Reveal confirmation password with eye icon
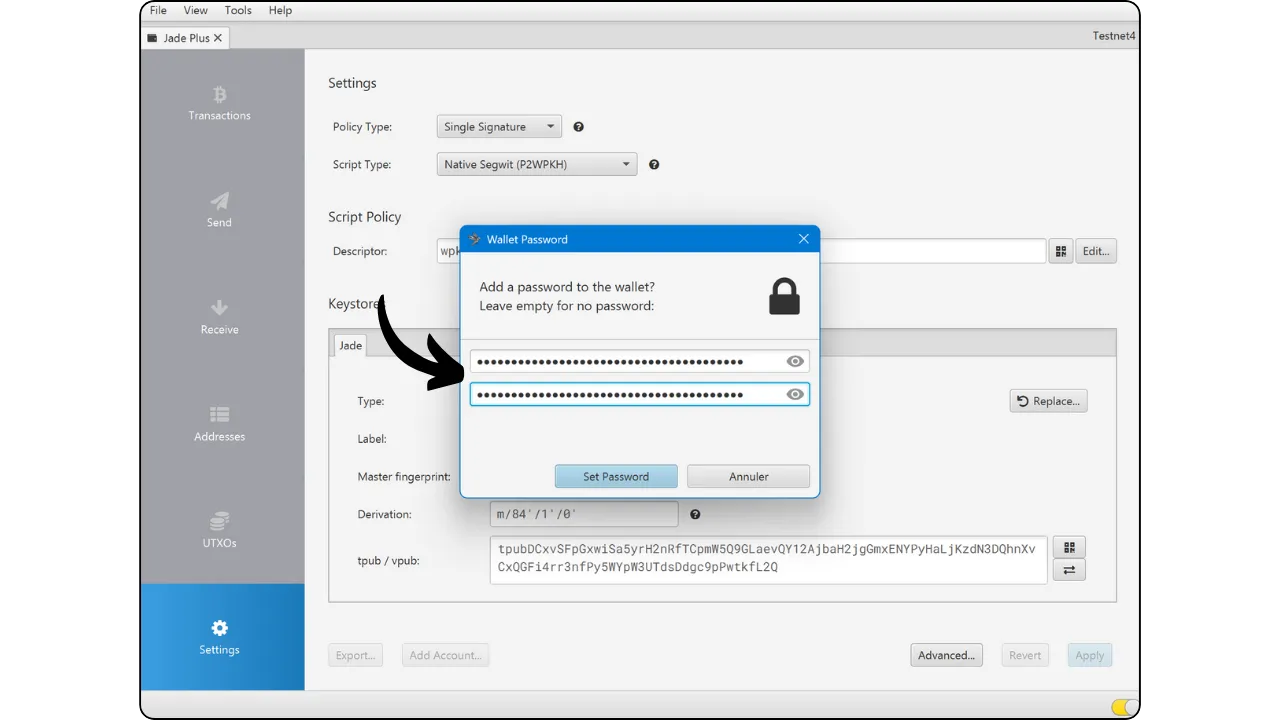 tap(795, 395)
